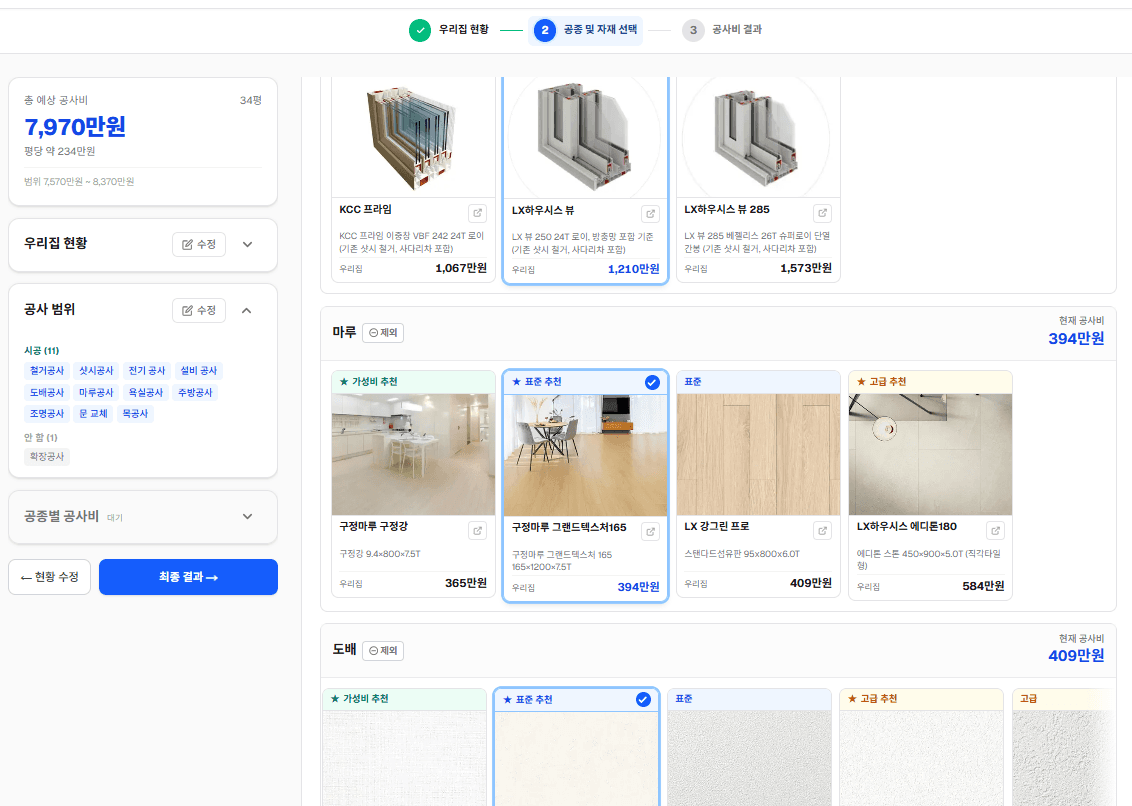Click price 1,573만원 on 뷰 285

click(x=806, y=268)
